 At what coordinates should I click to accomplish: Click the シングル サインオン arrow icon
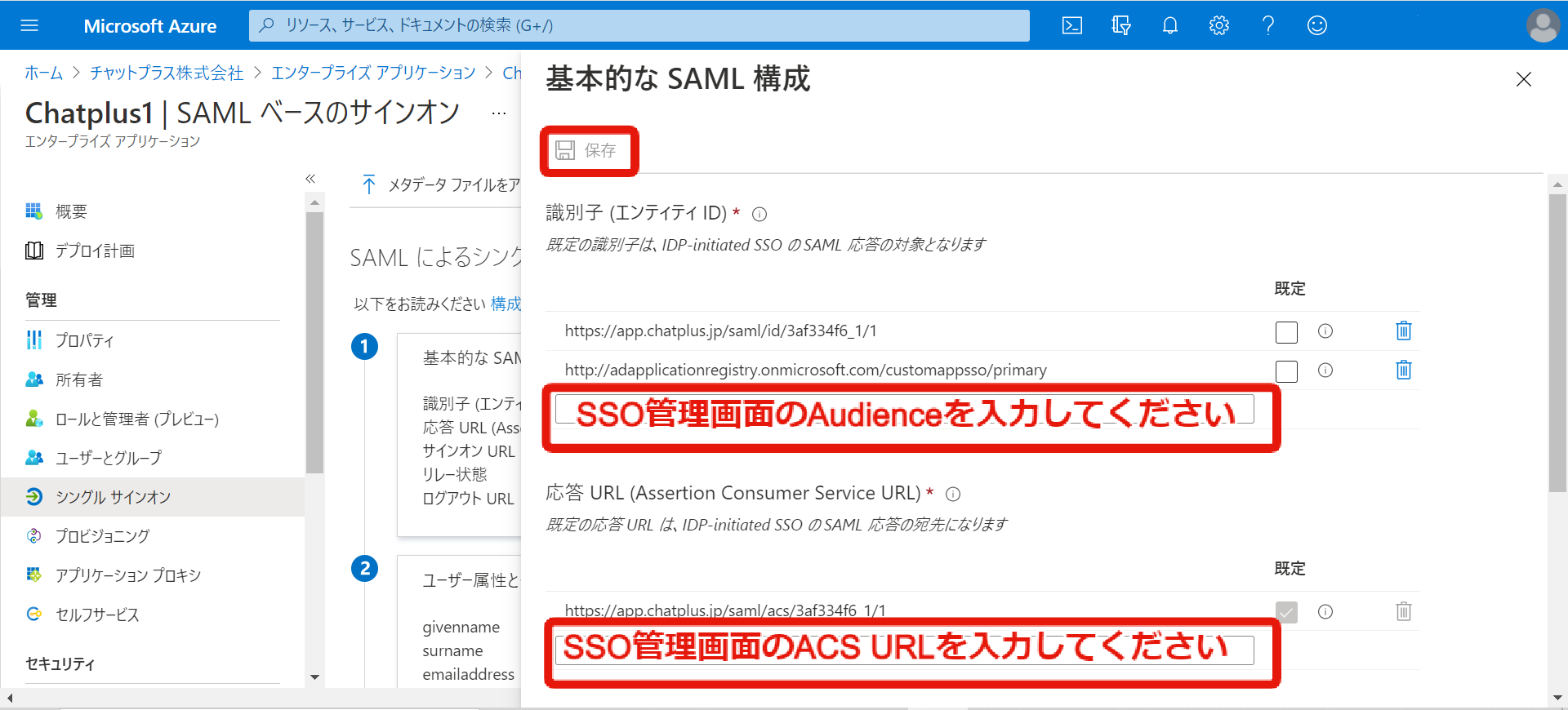pyautogui.click(x=33, y=497)
